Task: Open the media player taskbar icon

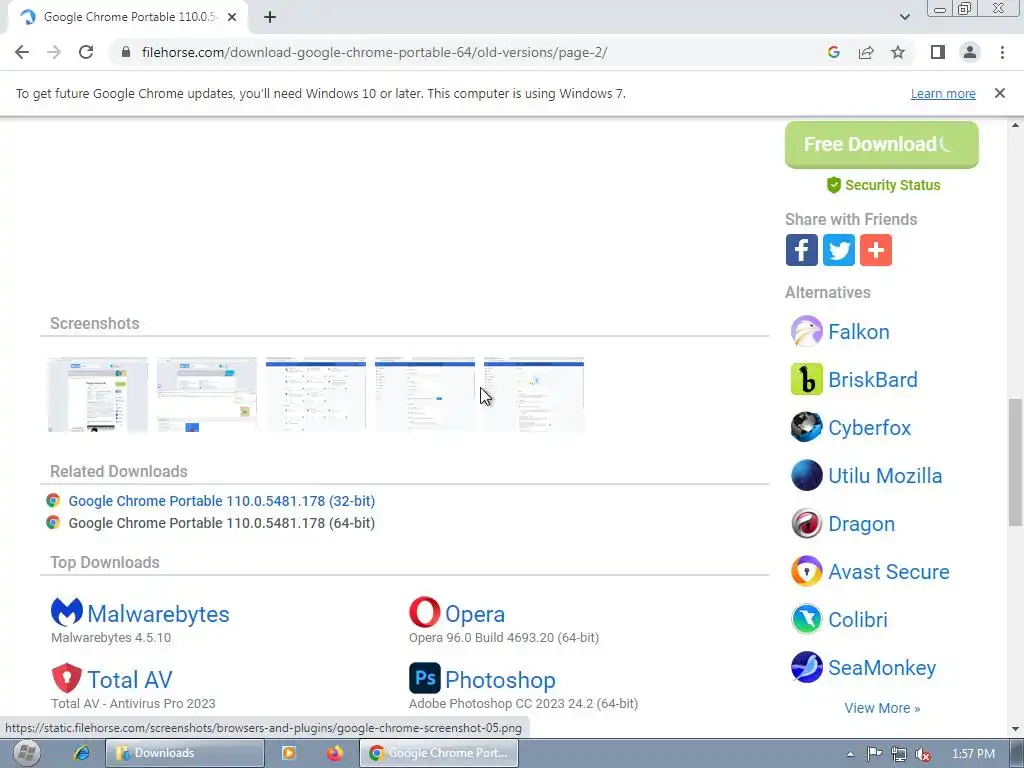Action: pyautogui.click(x=289, y=753)
